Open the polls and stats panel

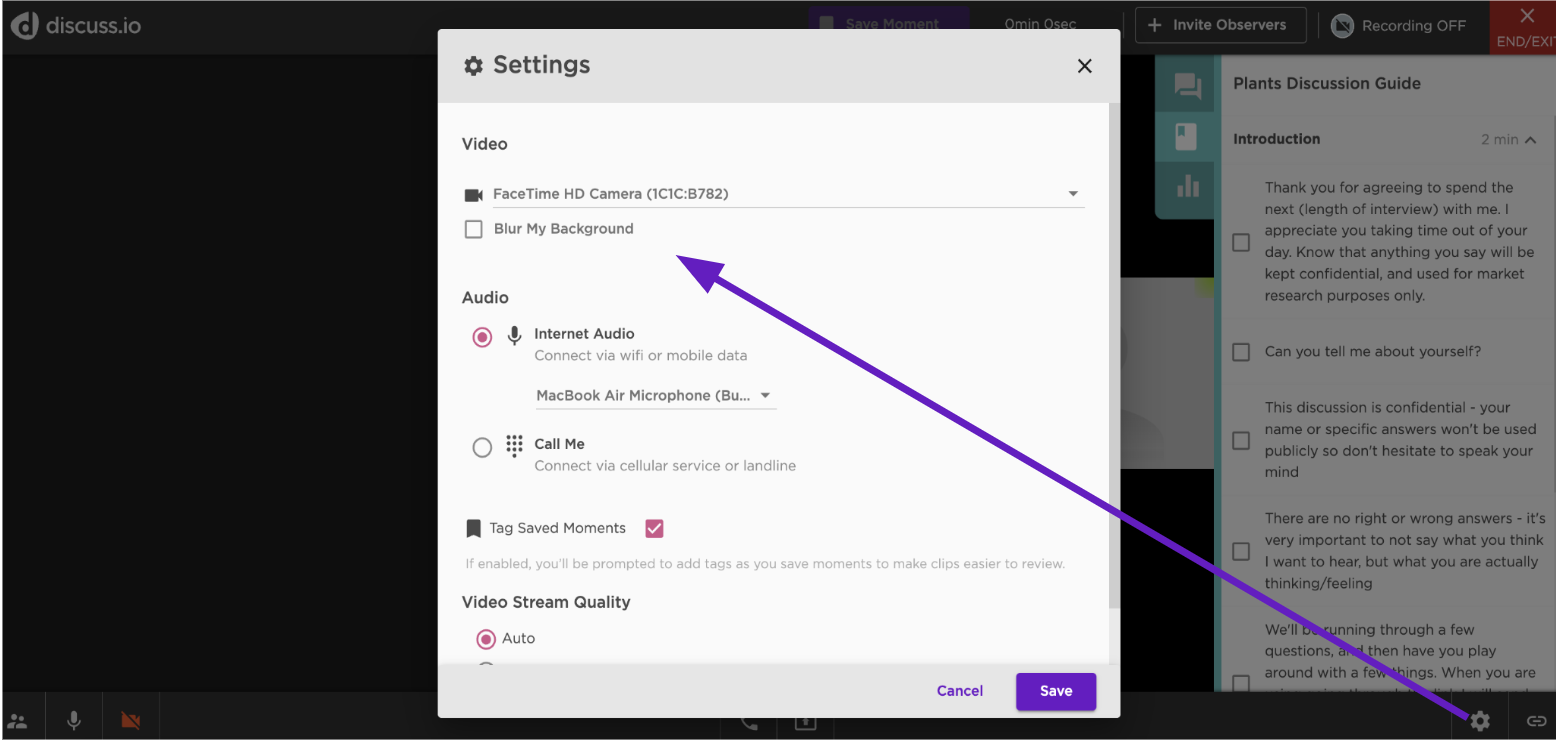(x=1186, y=188)
